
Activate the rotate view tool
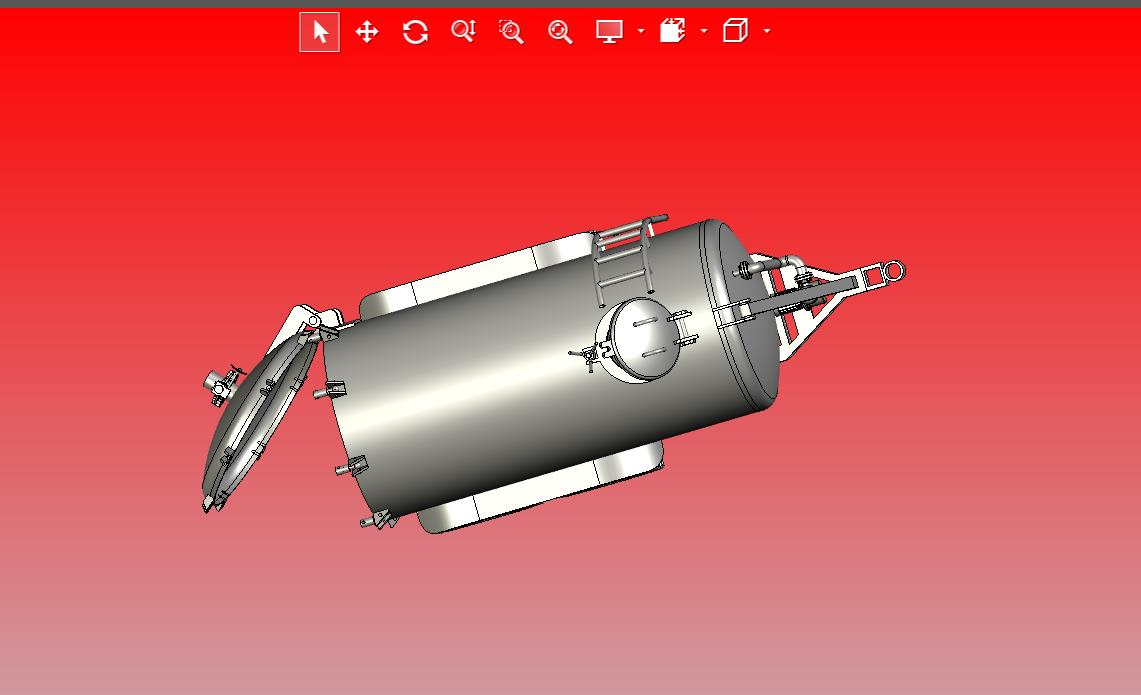[416, 32]
